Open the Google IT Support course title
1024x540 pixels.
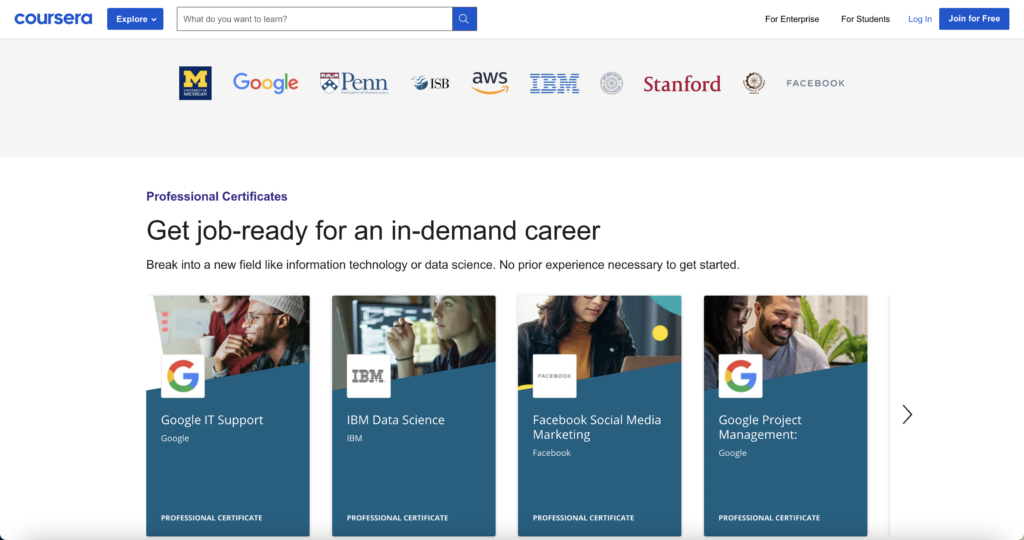coord(212,420)
